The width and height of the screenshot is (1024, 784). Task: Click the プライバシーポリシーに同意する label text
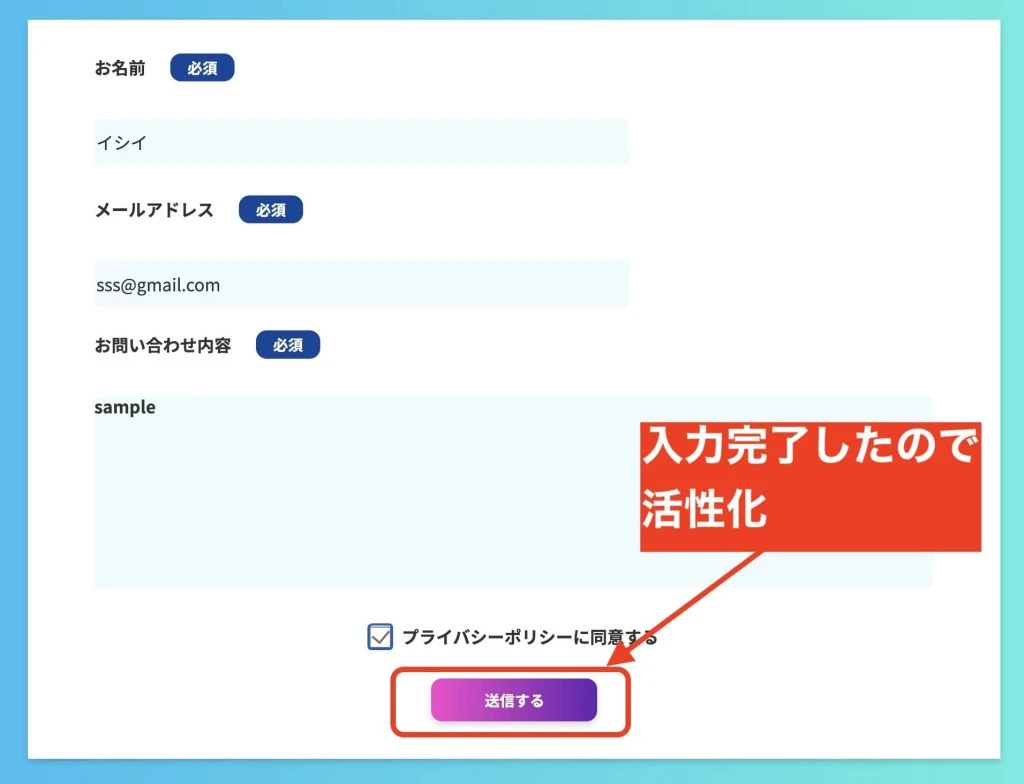(530, 637)
